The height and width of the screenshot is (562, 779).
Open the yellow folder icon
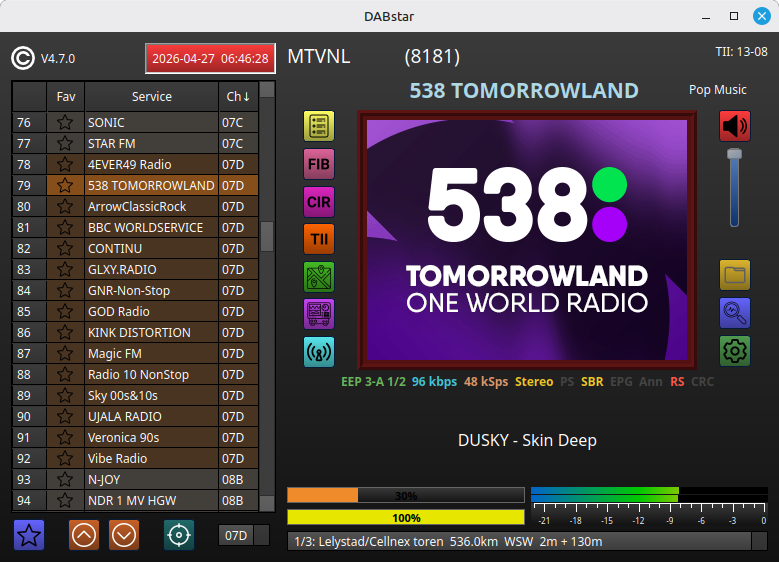click(x=735, y=275)
